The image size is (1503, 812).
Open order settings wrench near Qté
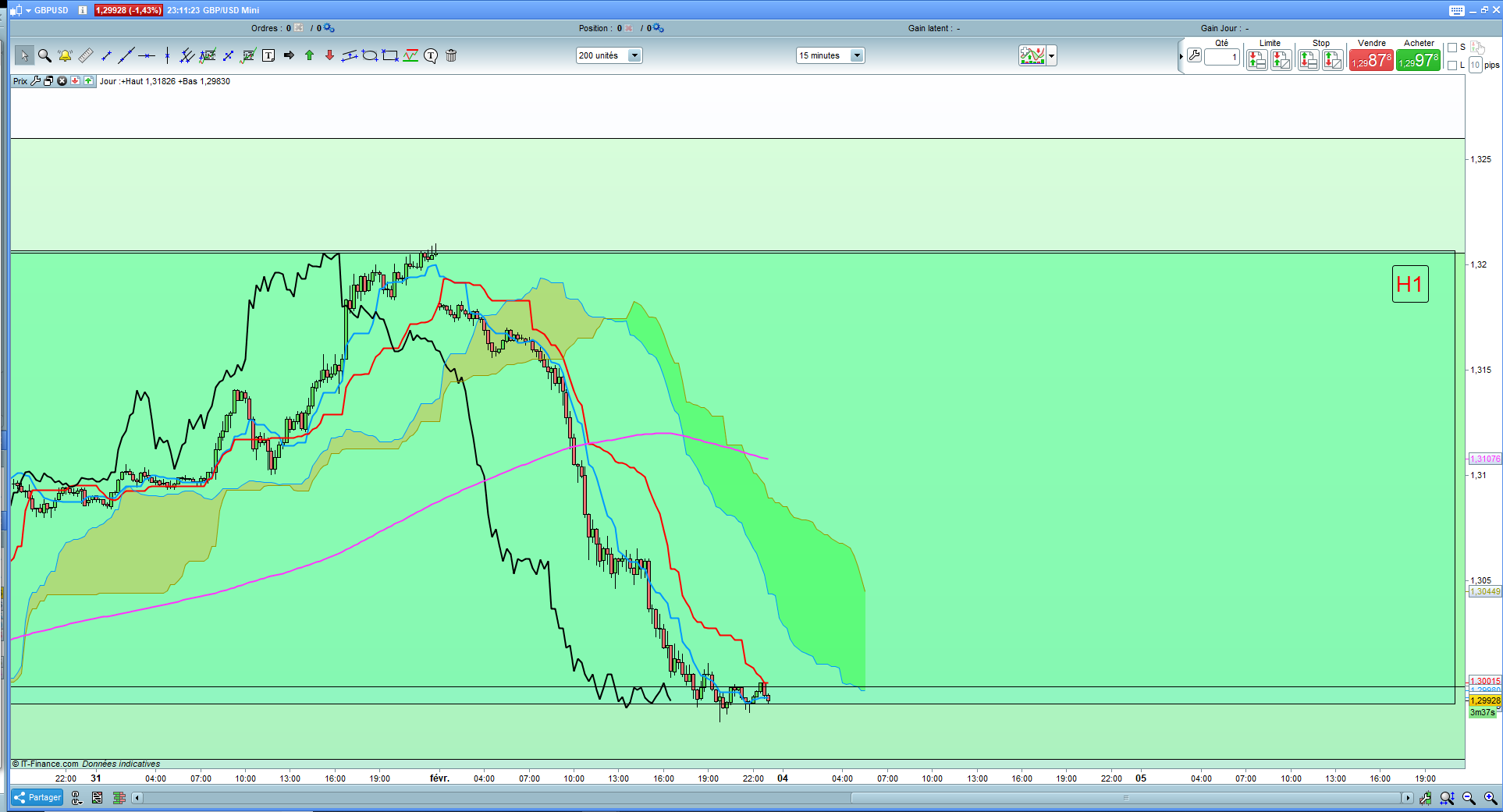coord(1194,55)
